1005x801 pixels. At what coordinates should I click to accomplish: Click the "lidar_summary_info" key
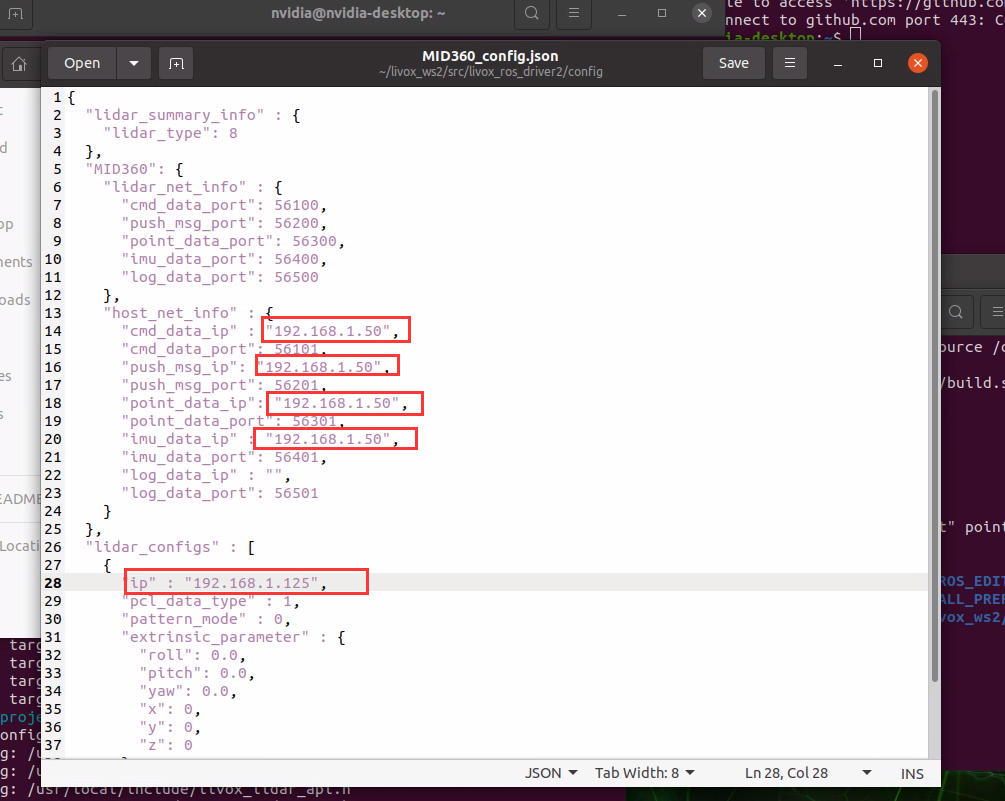[x=175, y=115]
